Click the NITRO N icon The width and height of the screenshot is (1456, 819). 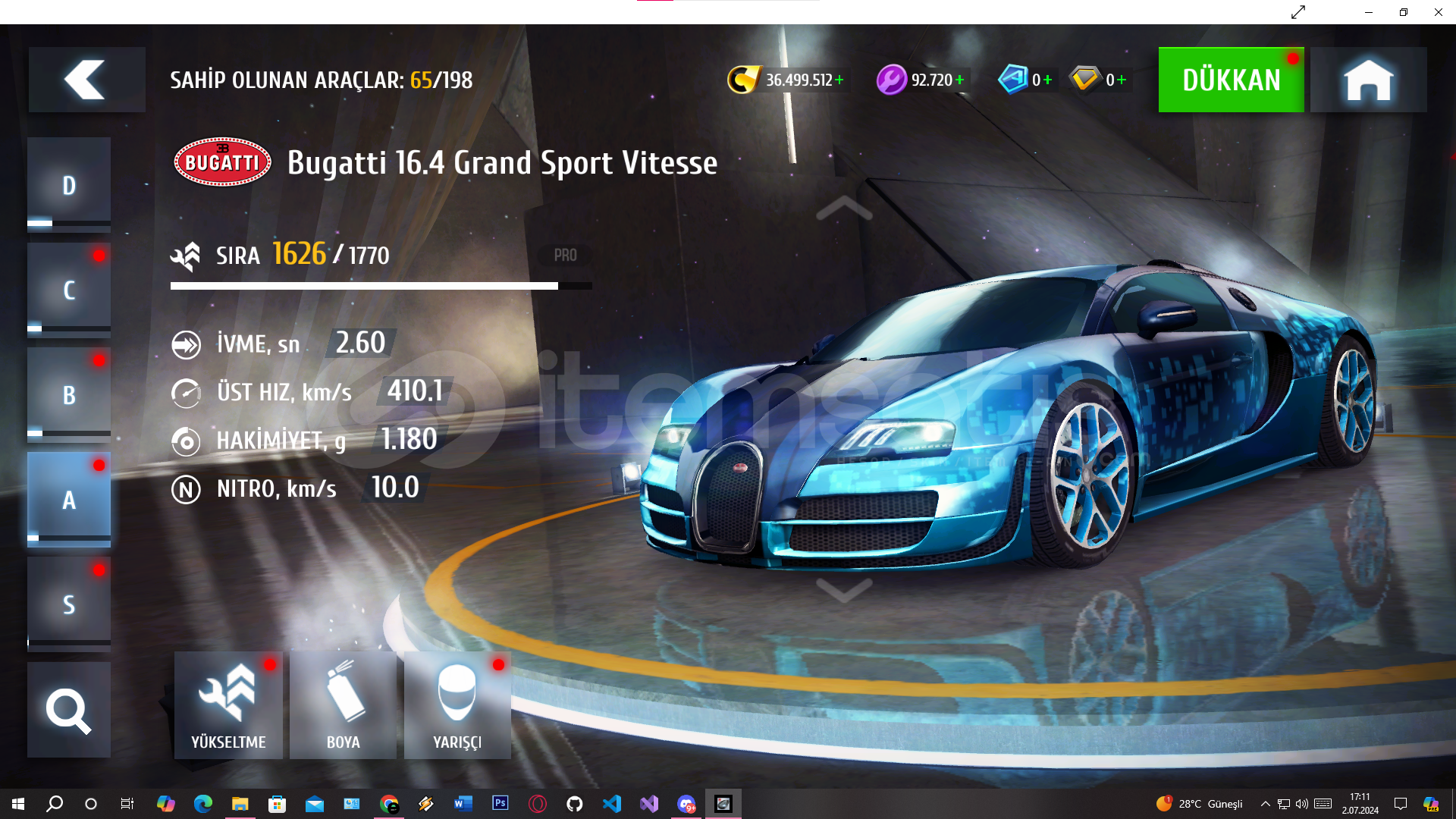click(x=186, y=489)
